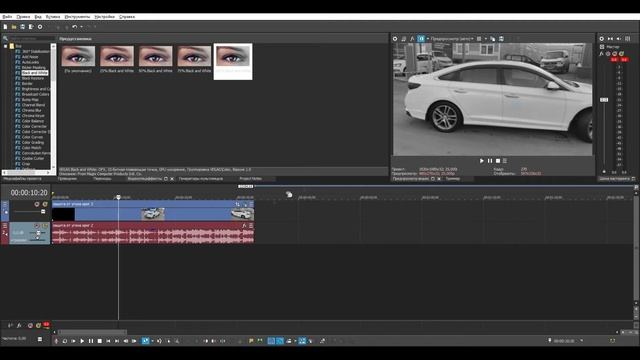Collapse the top folder in the effects tree

click(5, 46)
